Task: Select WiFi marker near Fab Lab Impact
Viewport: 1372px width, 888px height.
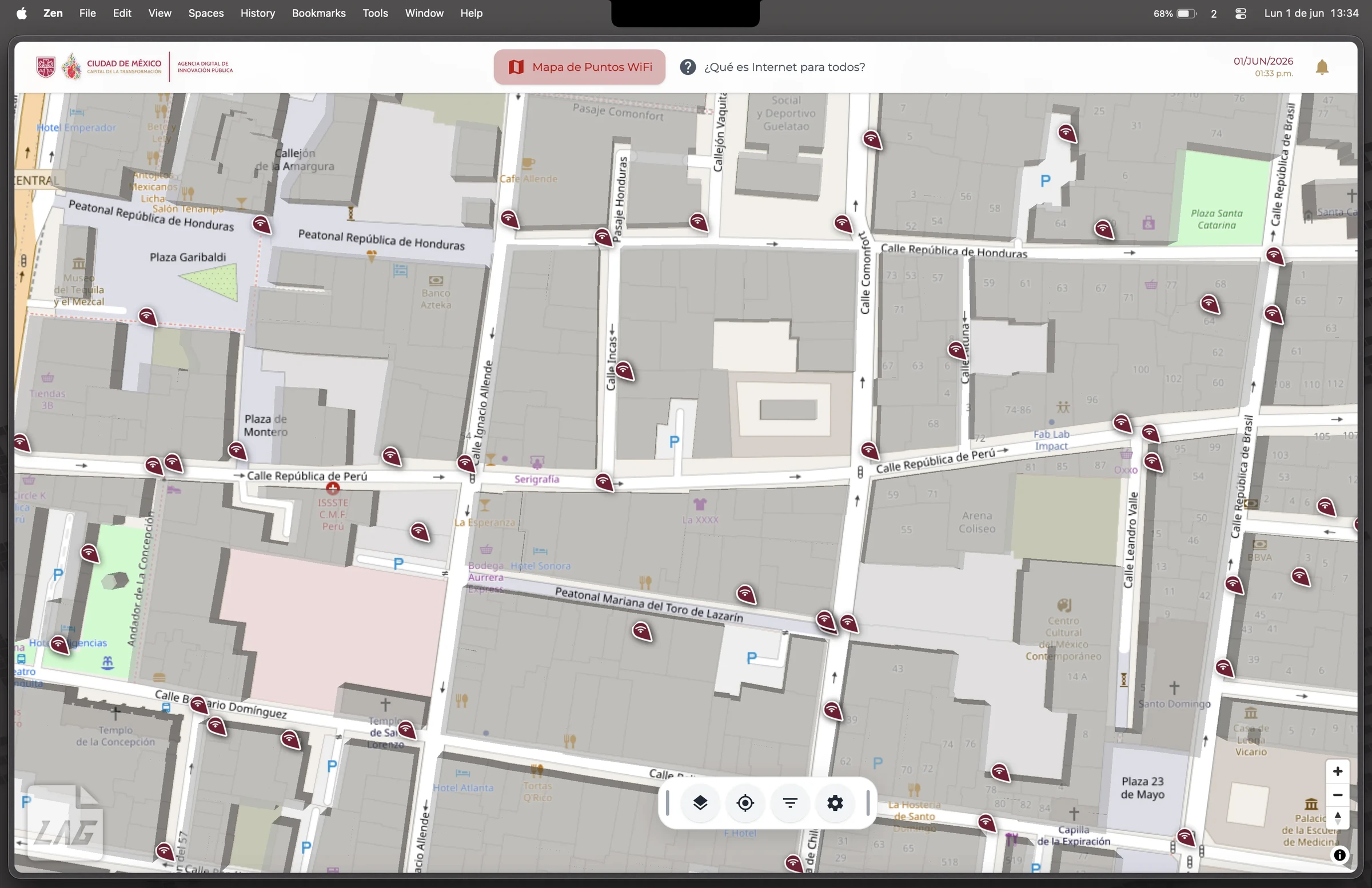Action: [1122, 424]
